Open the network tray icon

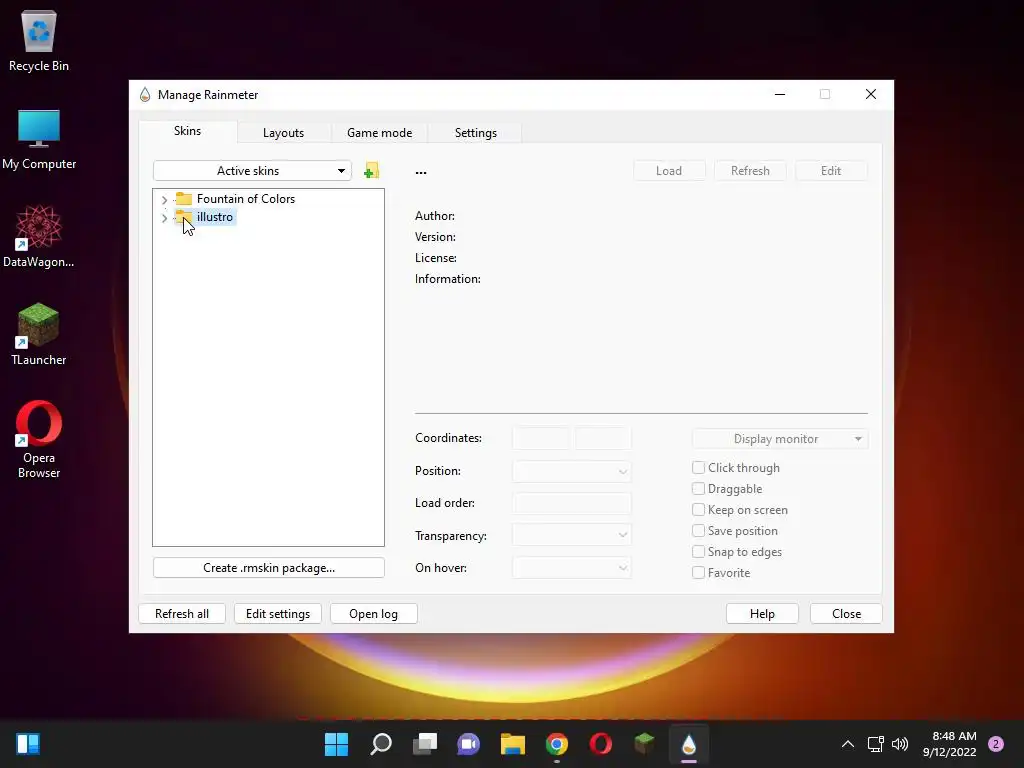coord(875,744)
